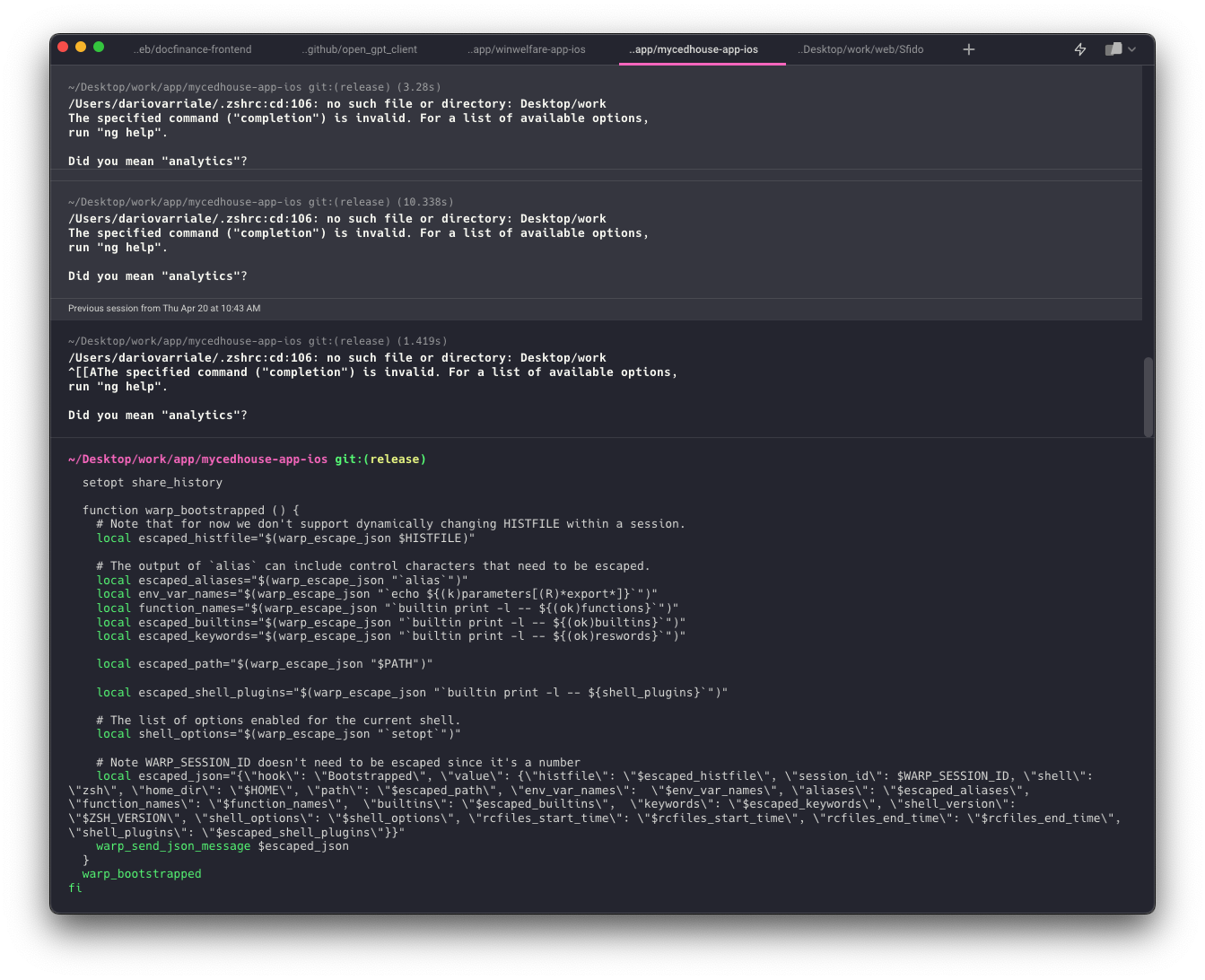Click the lightning bolt icon in the toolbar

(x=1080, y=49)
